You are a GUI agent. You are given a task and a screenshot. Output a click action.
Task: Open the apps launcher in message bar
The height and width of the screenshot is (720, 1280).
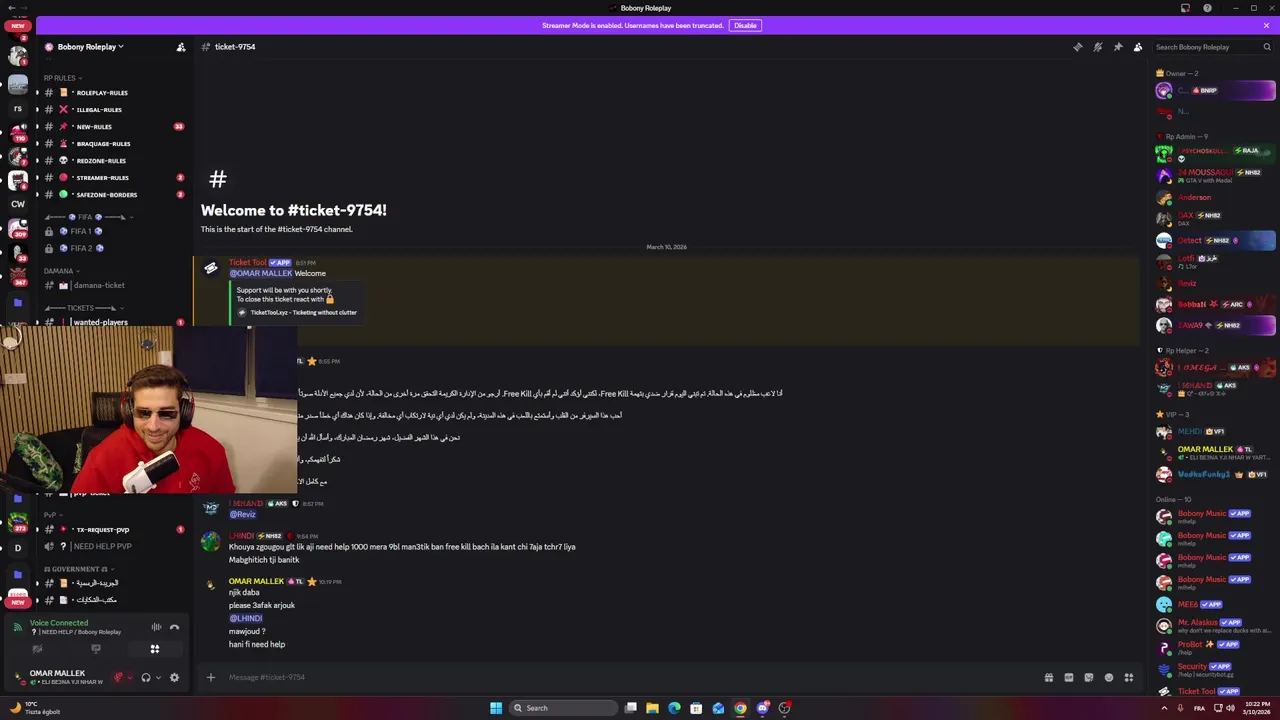coord(1129,677)
